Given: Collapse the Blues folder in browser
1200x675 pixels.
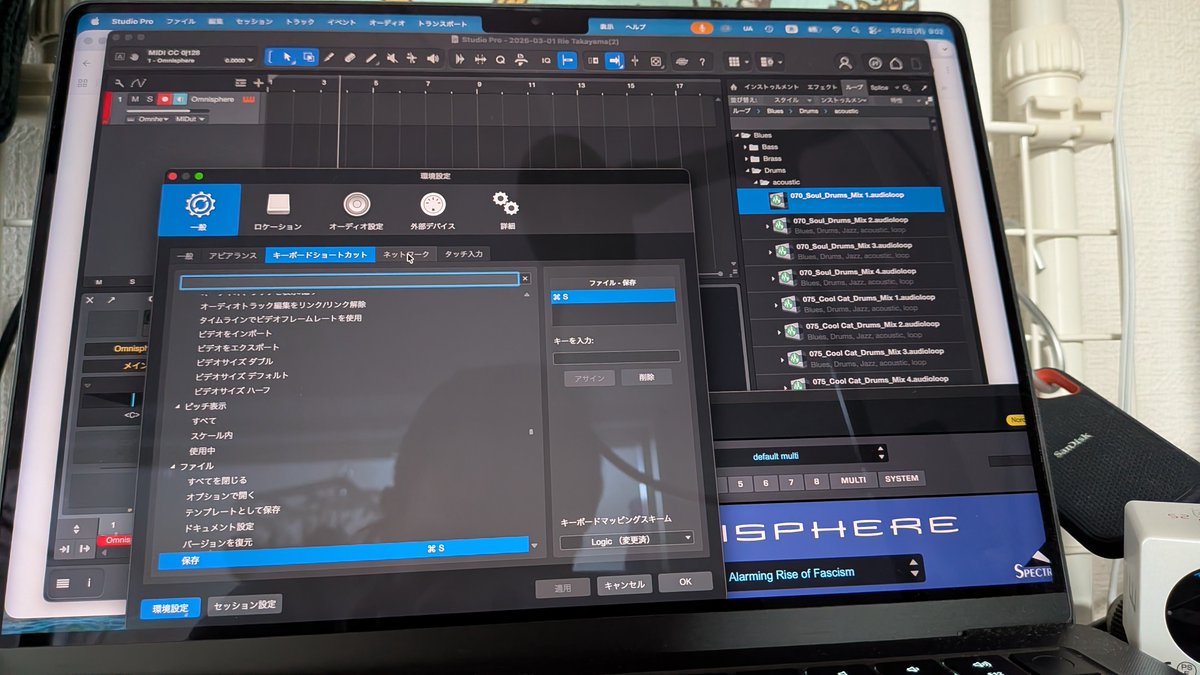Looking at the screenshot, I should click(x=739, y=134).
